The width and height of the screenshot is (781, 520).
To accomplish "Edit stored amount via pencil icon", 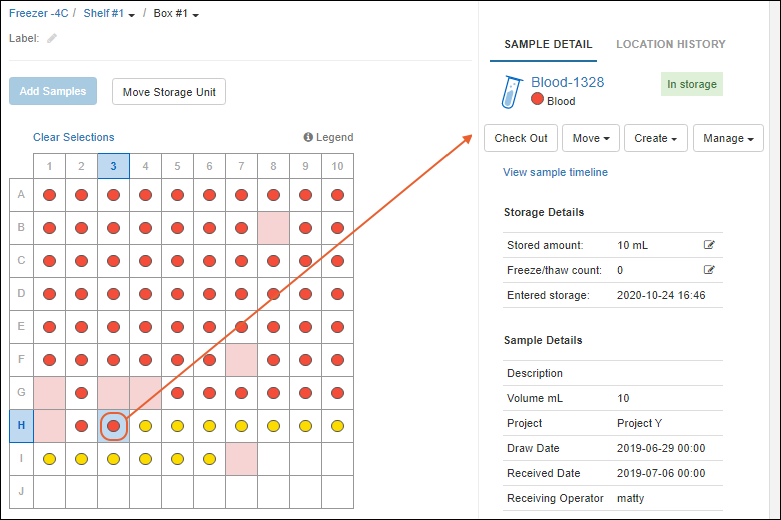I will point(709,245).
